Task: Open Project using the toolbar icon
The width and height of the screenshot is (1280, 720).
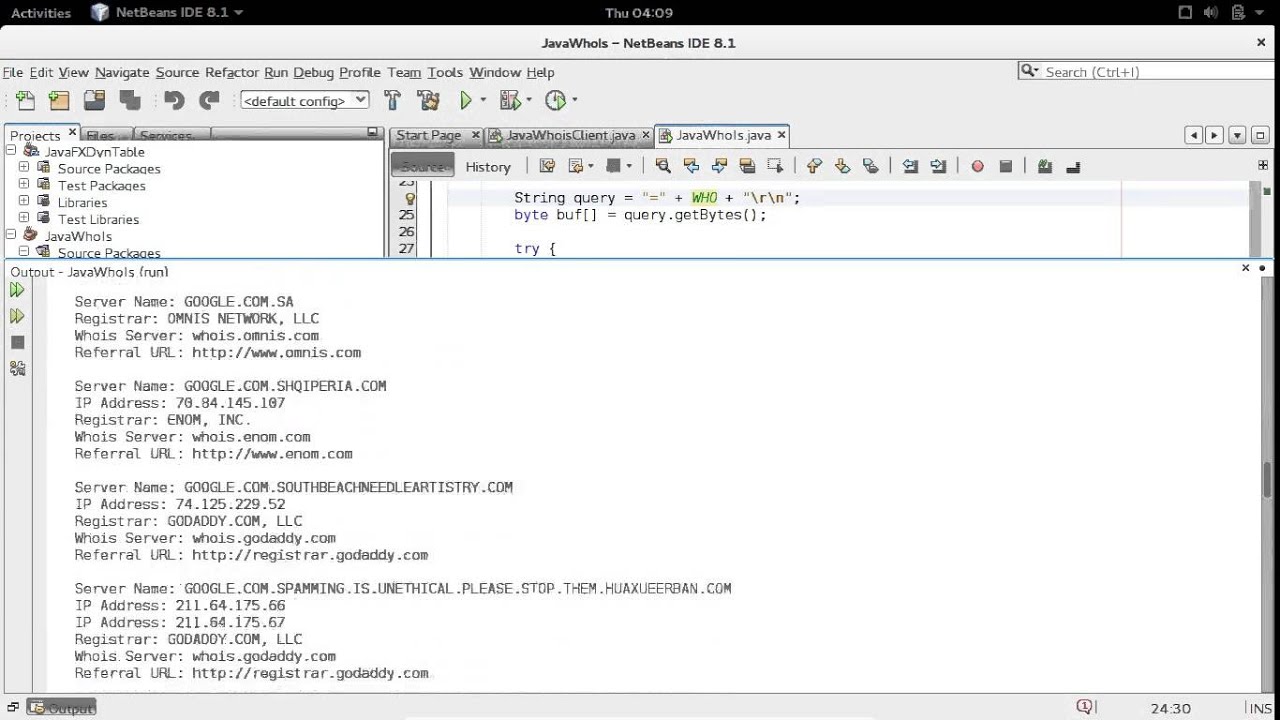Action: click(x=94, y=100)
